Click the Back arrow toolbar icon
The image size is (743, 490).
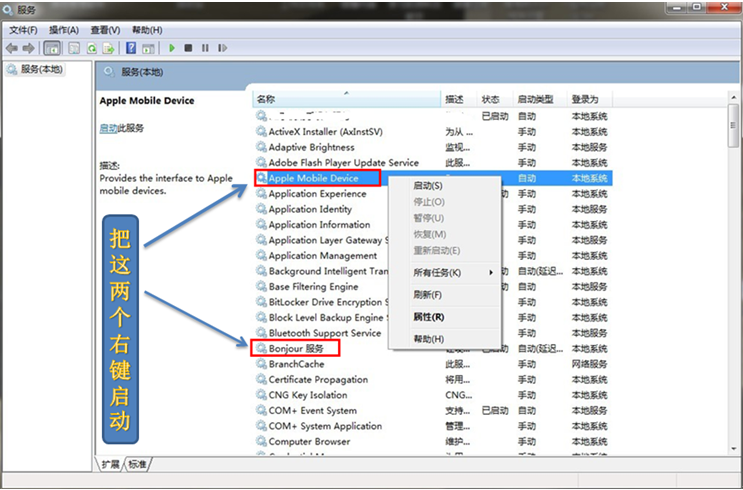coord(12,48)
